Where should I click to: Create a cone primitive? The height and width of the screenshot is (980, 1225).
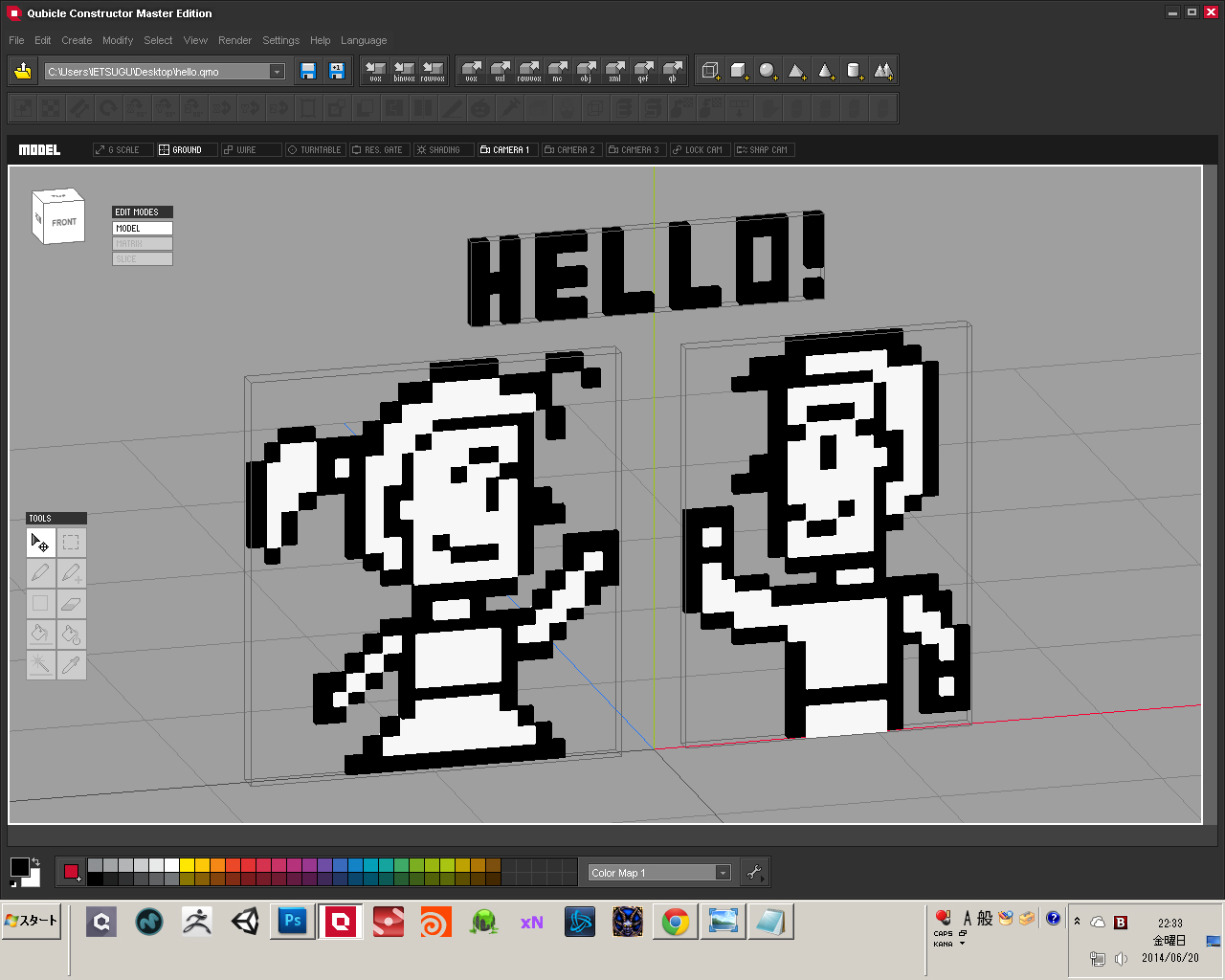[825, 71]
